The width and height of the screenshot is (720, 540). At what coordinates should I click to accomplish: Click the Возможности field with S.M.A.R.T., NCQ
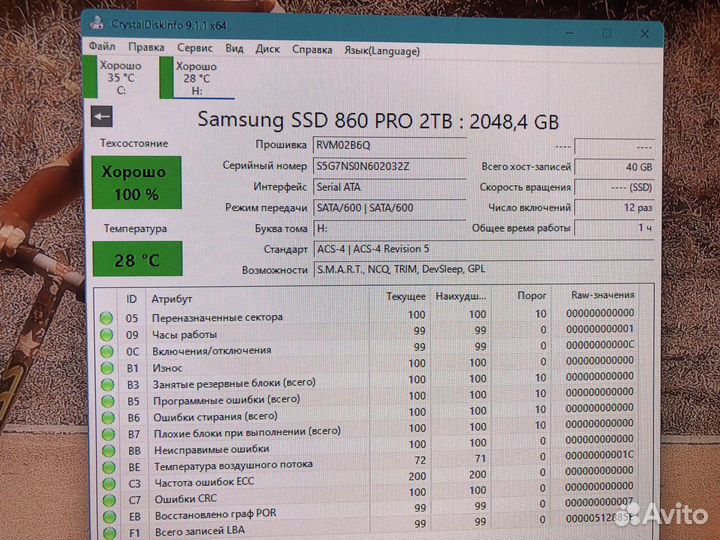(x=484, y=269)
